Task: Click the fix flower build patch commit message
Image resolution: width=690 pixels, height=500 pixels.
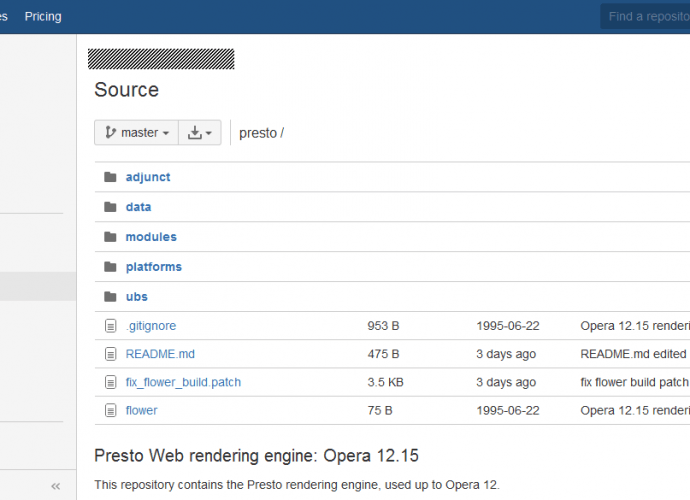Action: 635,382
